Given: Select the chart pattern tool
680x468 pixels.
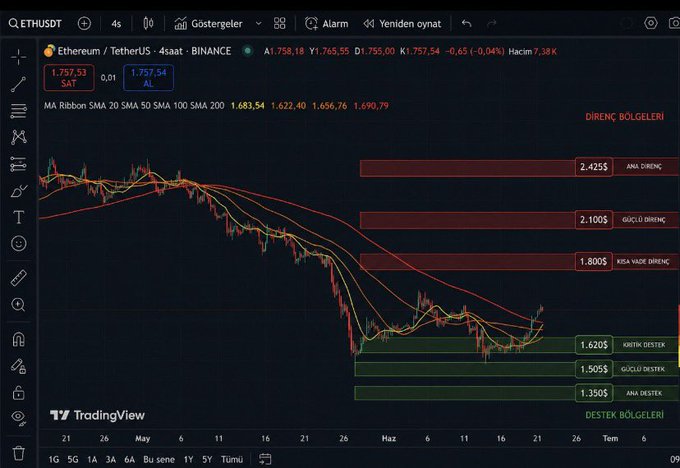Looking at the screenshot, I should tap(19, 137).
